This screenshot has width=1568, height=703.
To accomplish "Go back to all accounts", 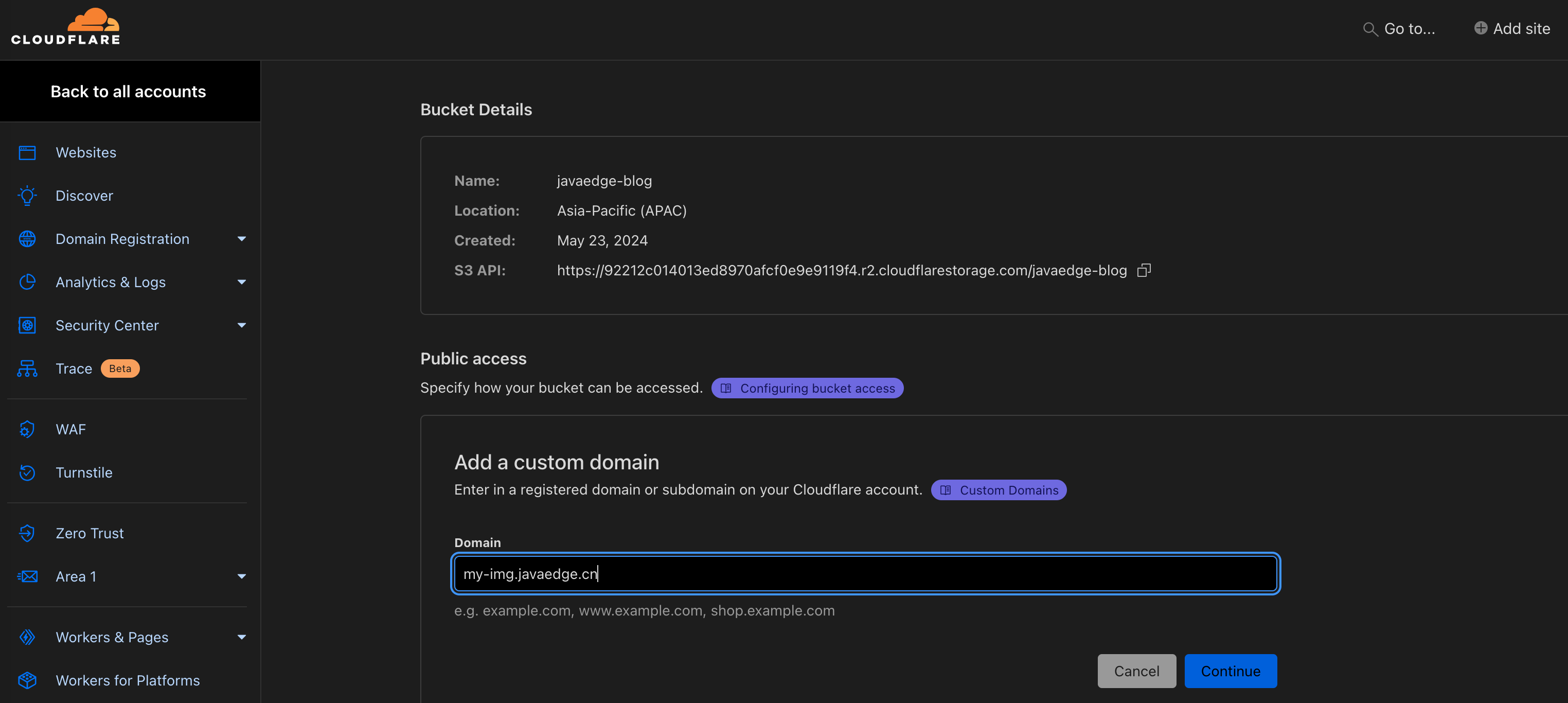I will tap(129, 92).
